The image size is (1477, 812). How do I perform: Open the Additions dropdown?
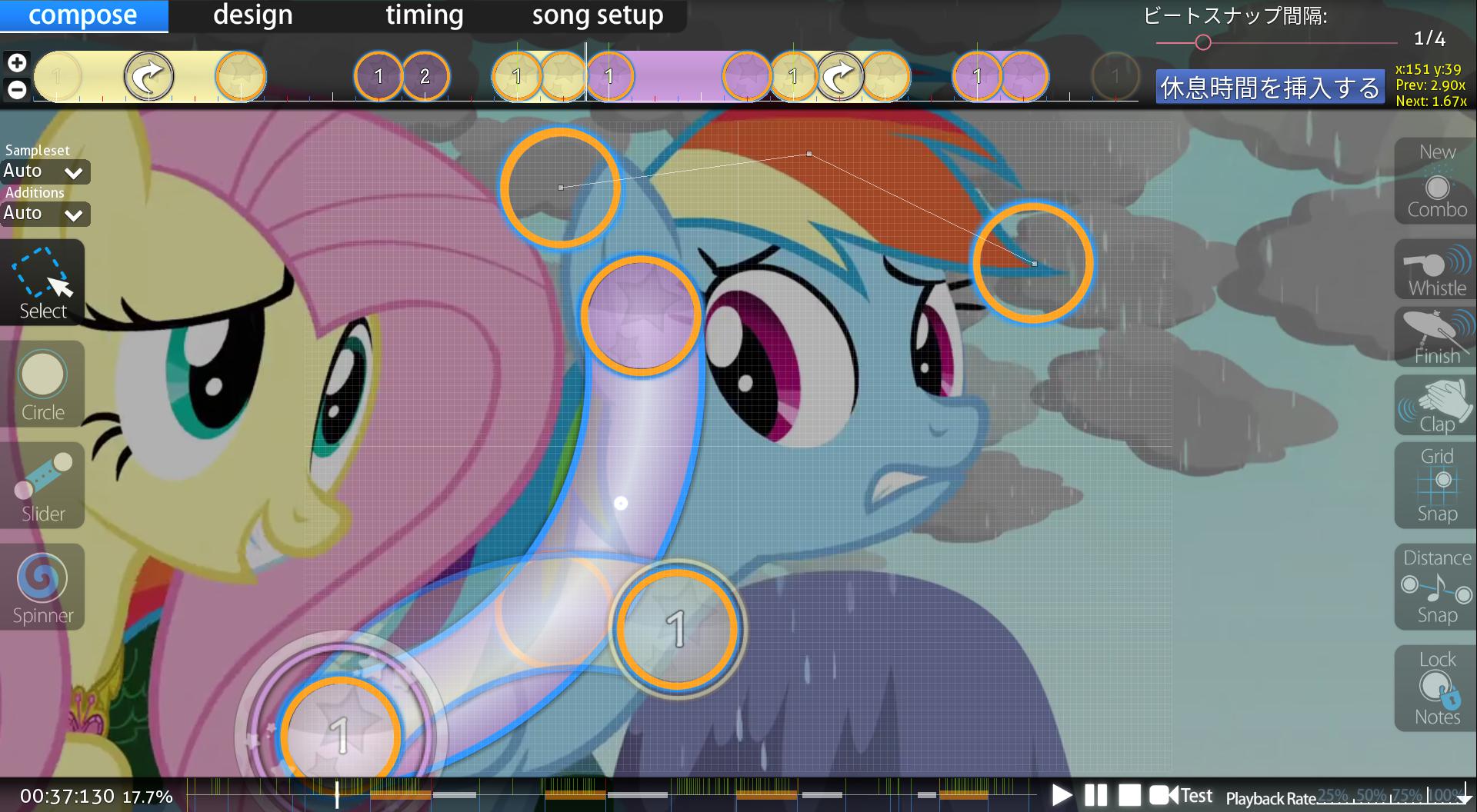point(45,214)
